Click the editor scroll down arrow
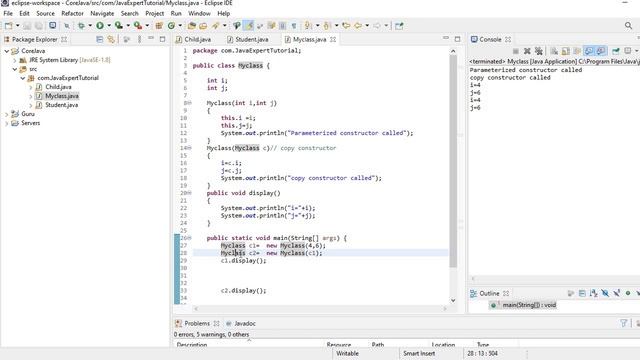The height and width of the screenshot is (360, 640). (453, 300)
